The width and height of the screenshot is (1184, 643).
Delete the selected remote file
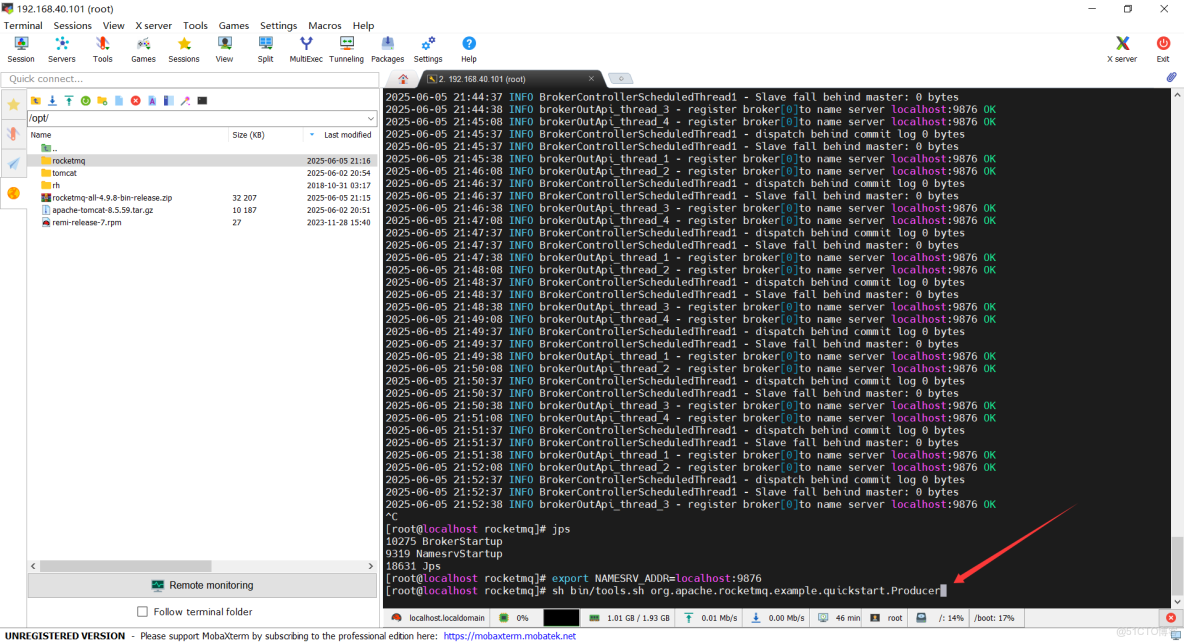137,100
